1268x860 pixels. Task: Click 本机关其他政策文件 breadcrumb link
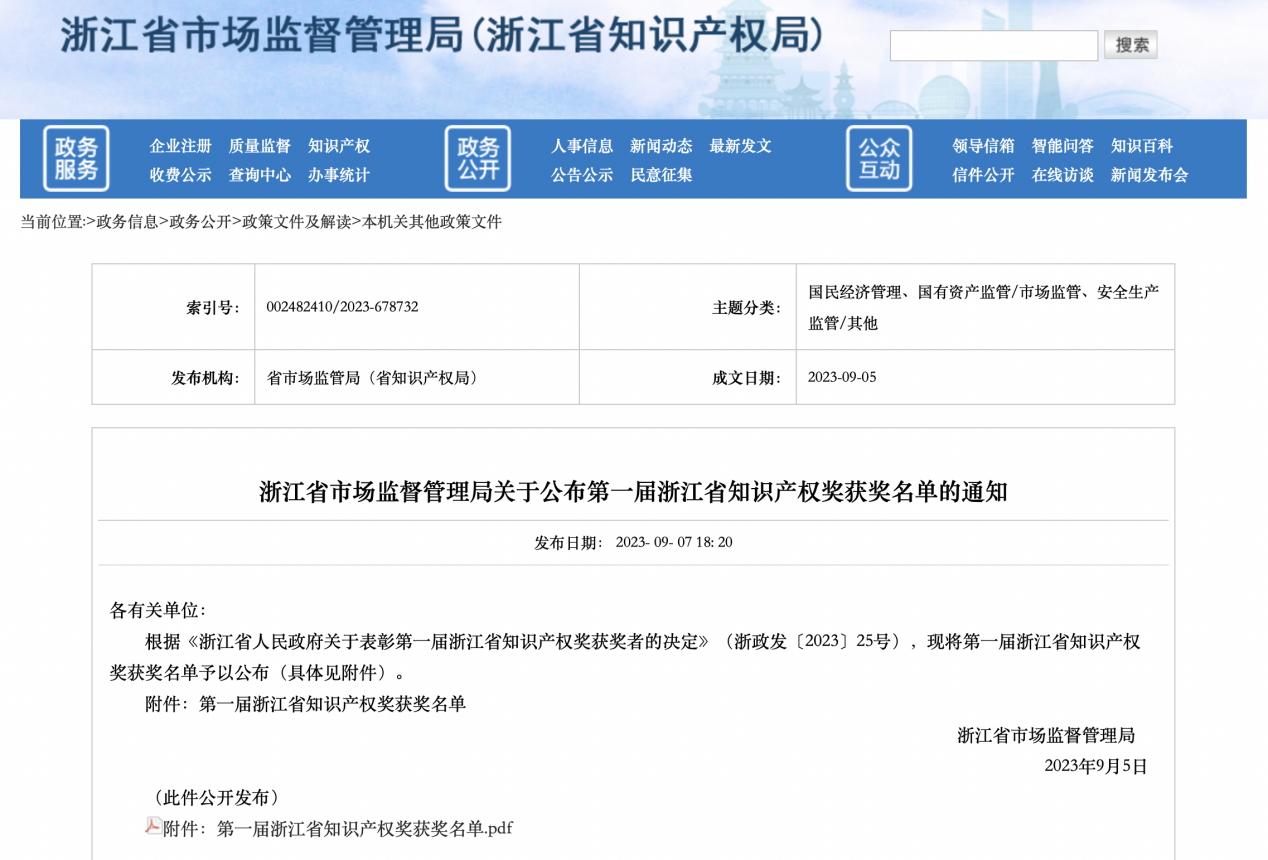point(432,222)
